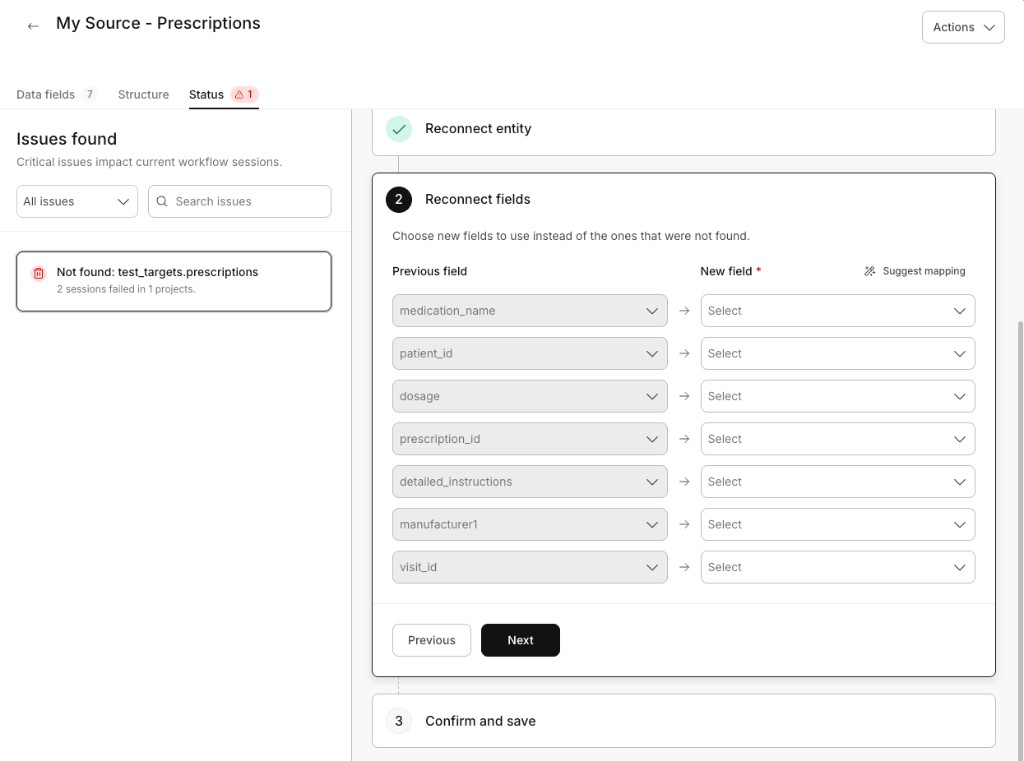1024x761 pixels.
Task: Click the step 3 circle icon
Action: (x=398, y=721)
